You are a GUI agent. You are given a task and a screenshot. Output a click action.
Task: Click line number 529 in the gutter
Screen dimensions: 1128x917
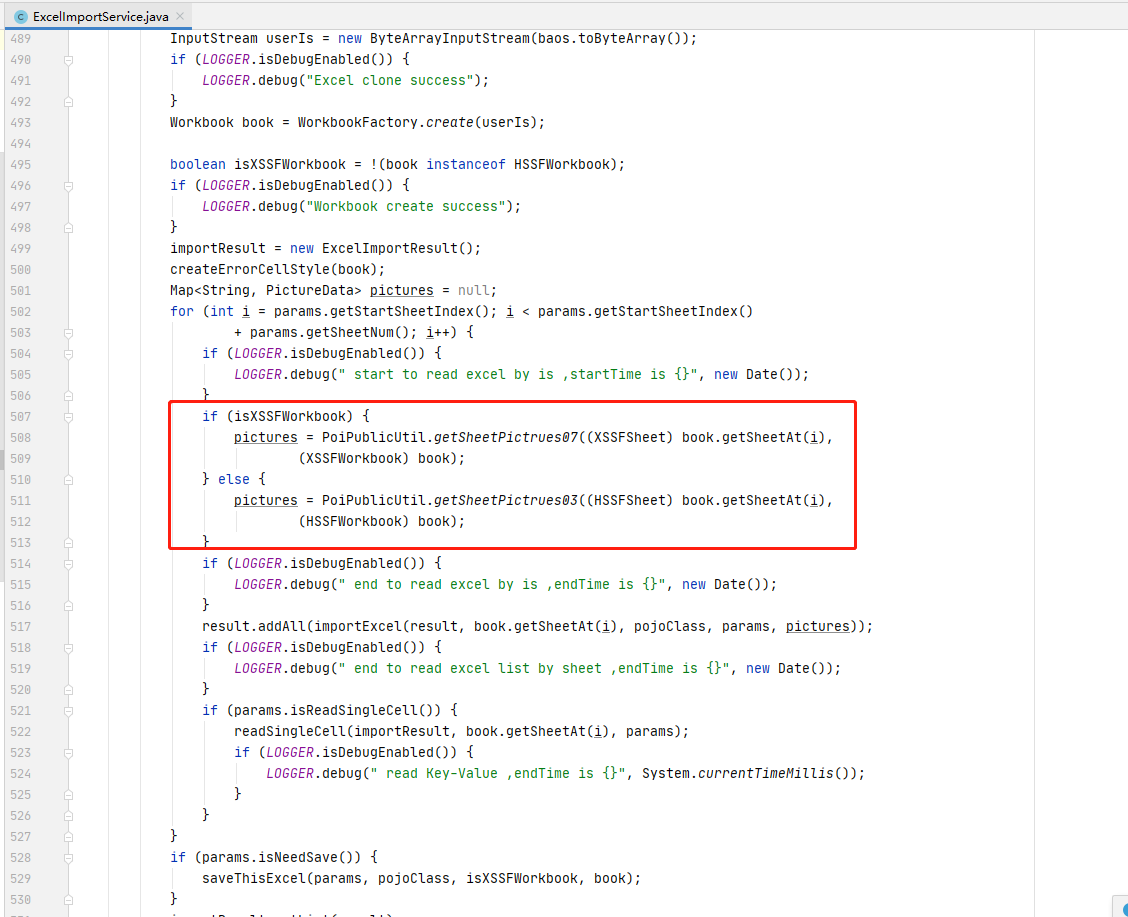pos(21,878)
